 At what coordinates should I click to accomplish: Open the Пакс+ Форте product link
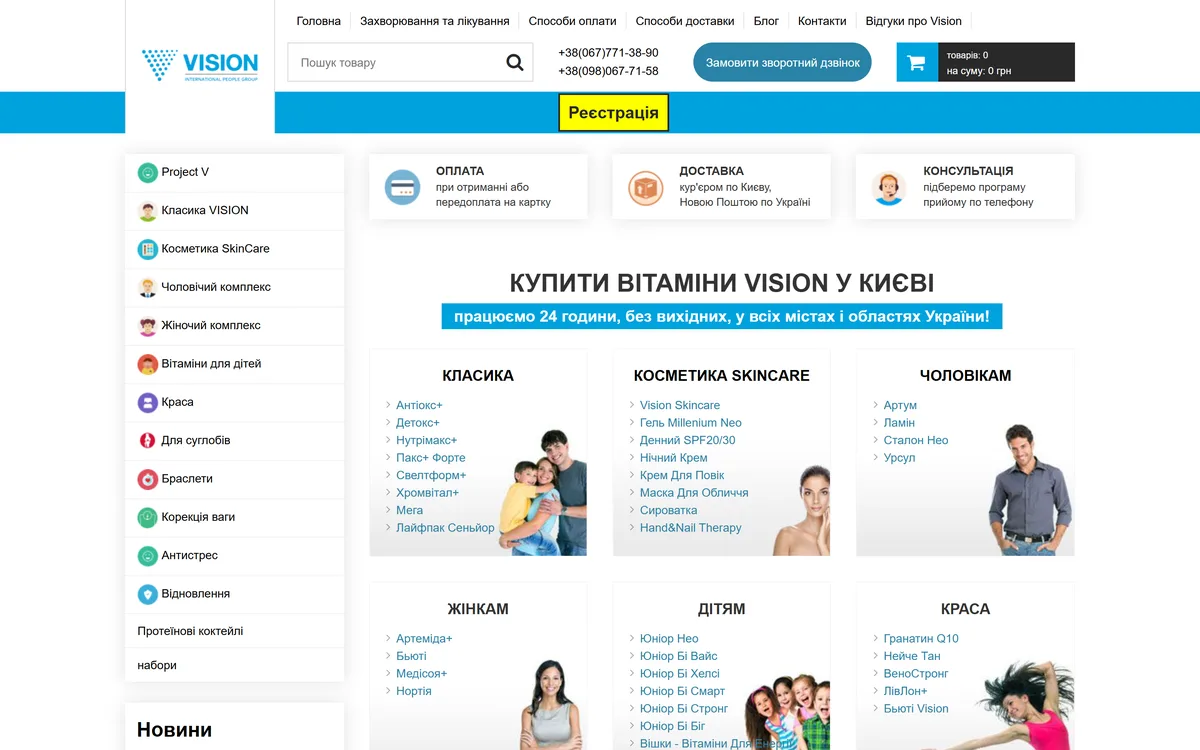(431, 458)
